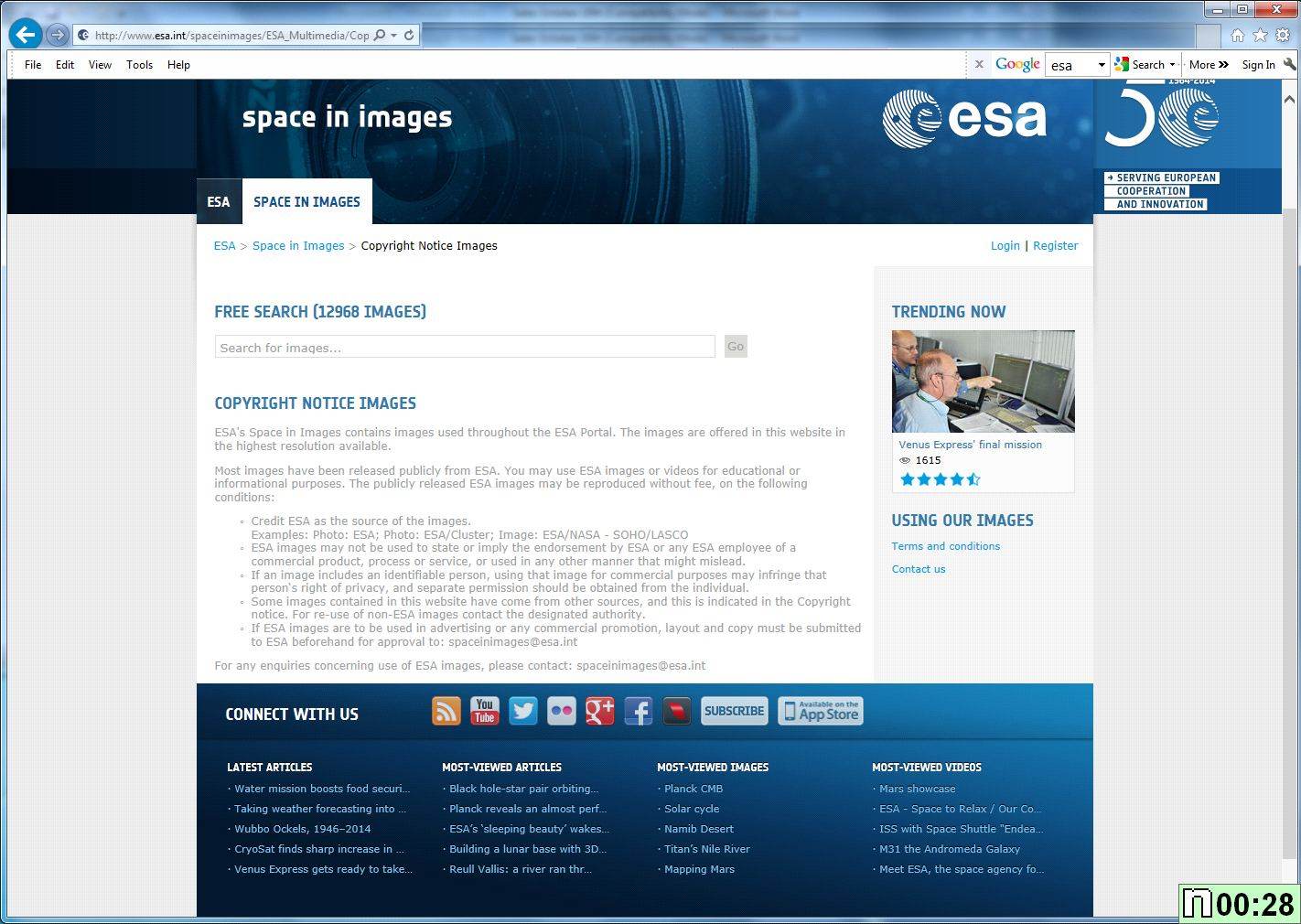The image size is (1301, 924).
Task: Click the Search for images input field
Action: coord(465,348)
